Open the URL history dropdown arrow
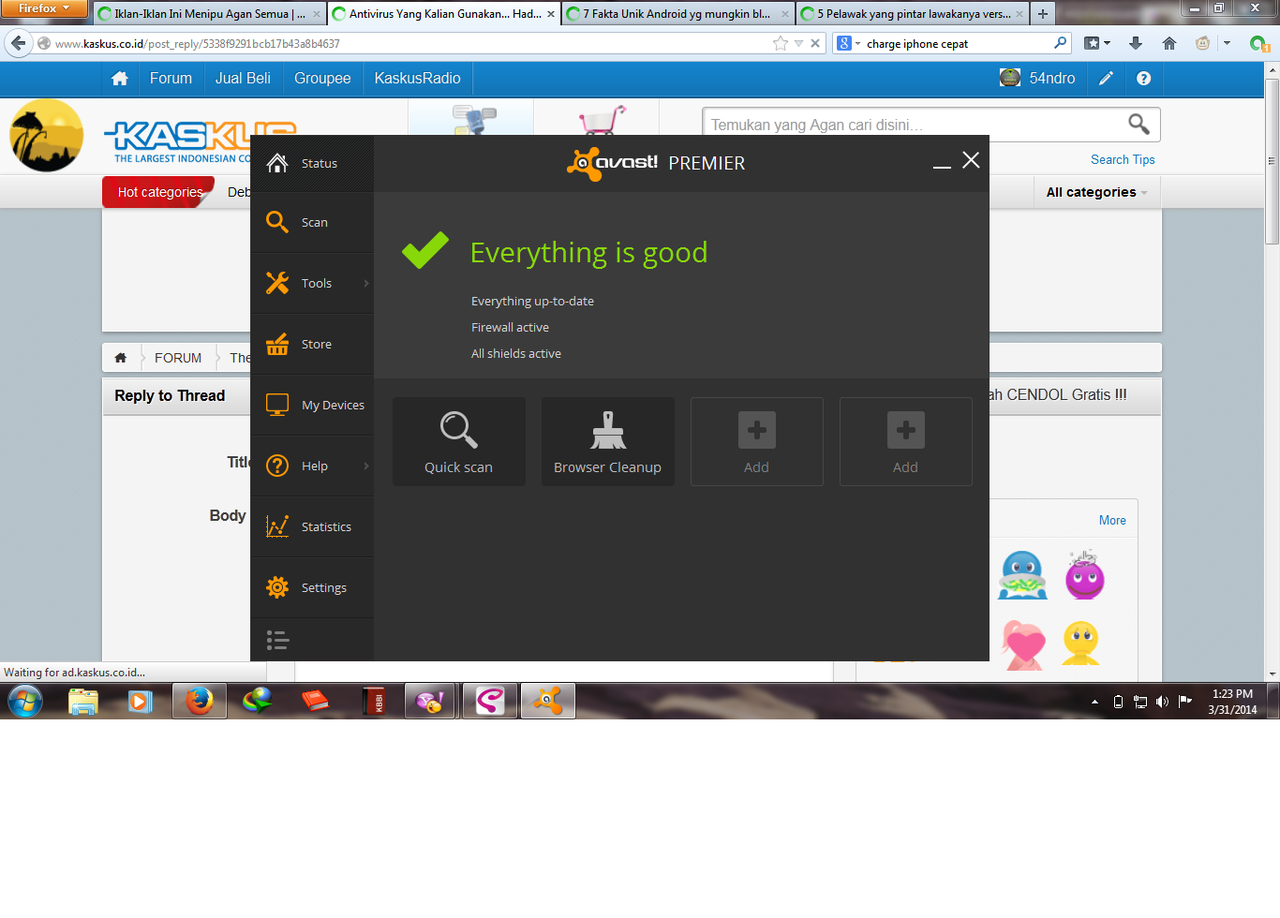Image resolution: width=1280 pixels, height=918 pixels. pos(798,44)
